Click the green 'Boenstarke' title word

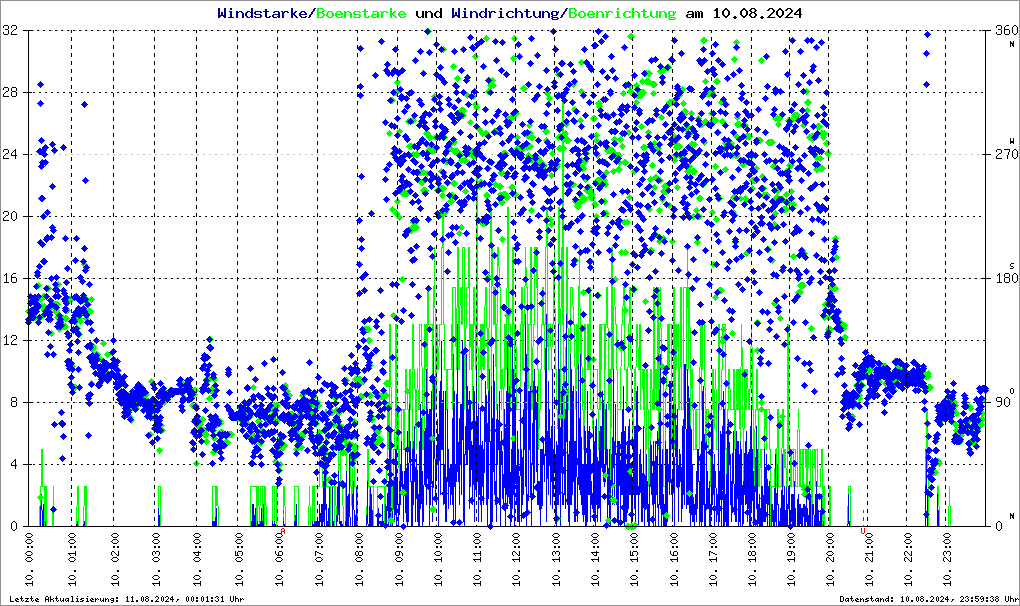click(x=361, y=14)
